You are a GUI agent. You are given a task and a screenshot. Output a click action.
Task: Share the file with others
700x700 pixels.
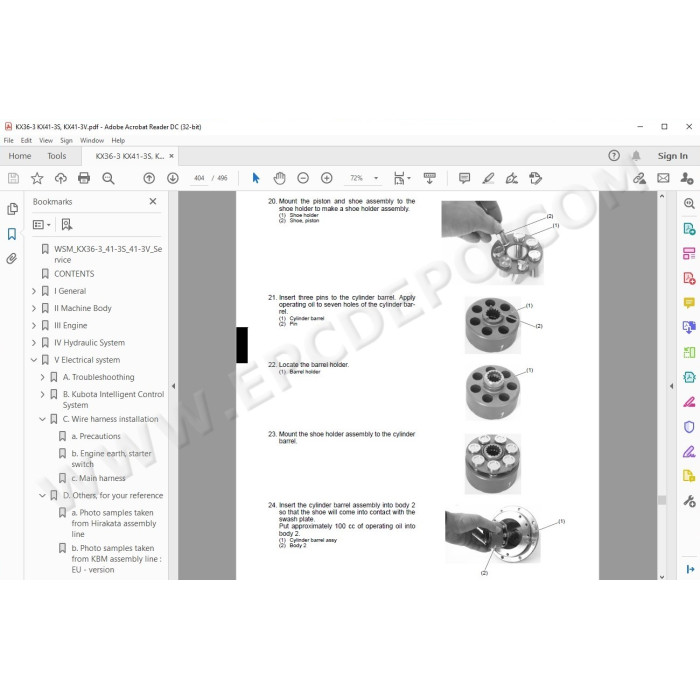687,179
